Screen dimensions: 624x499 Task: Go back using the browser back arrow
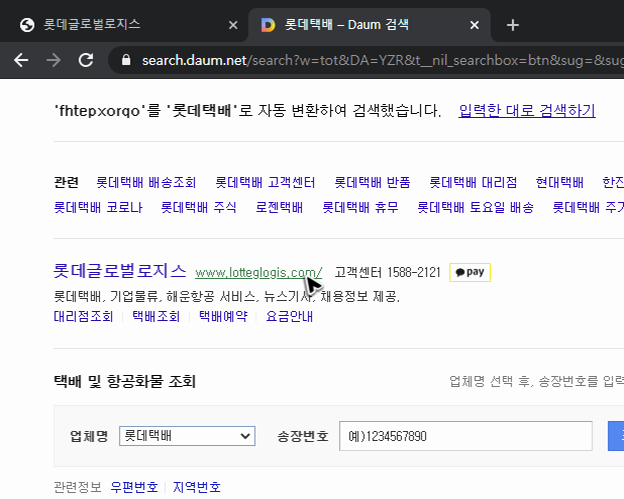pyautogui.click(x=21, y=60)
